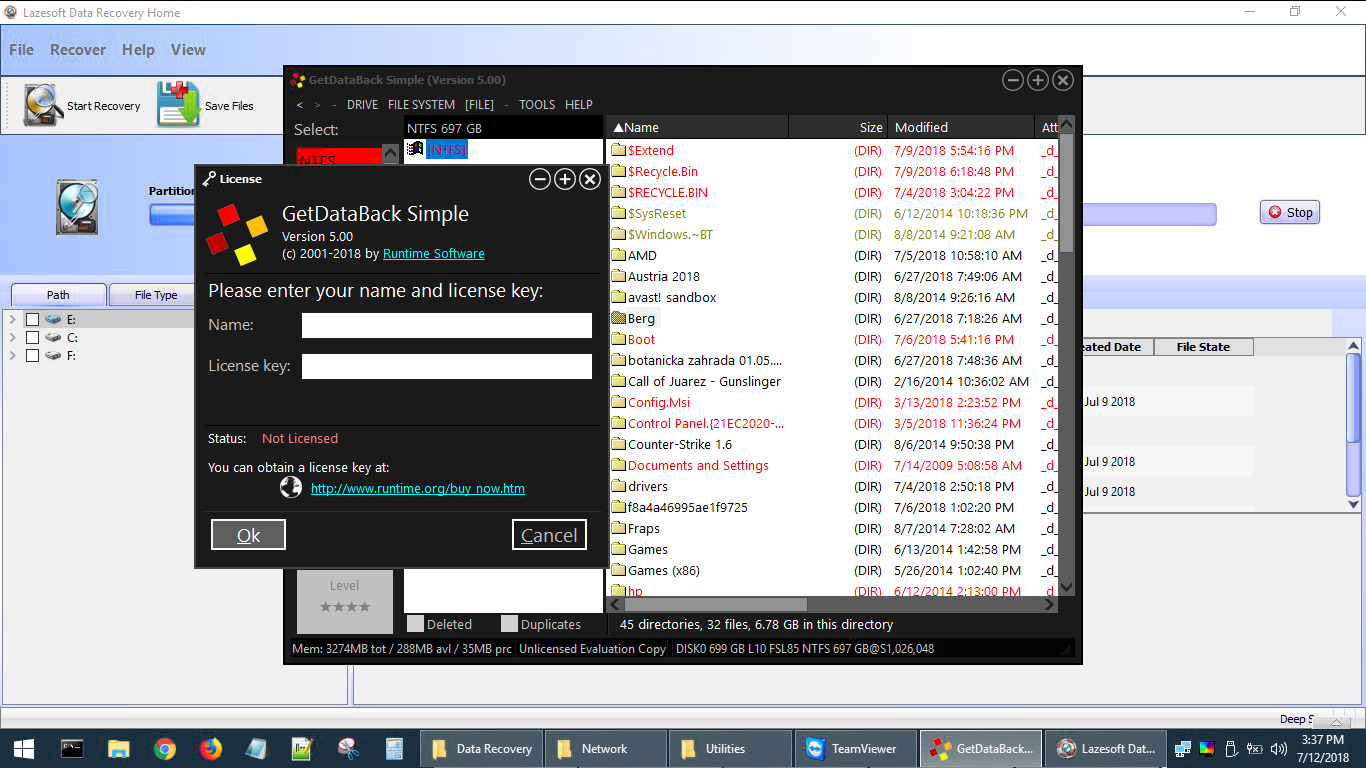Screen dimensions: 1366x768
Task: Open the Runtime Software link
Action: click(434, 254)
